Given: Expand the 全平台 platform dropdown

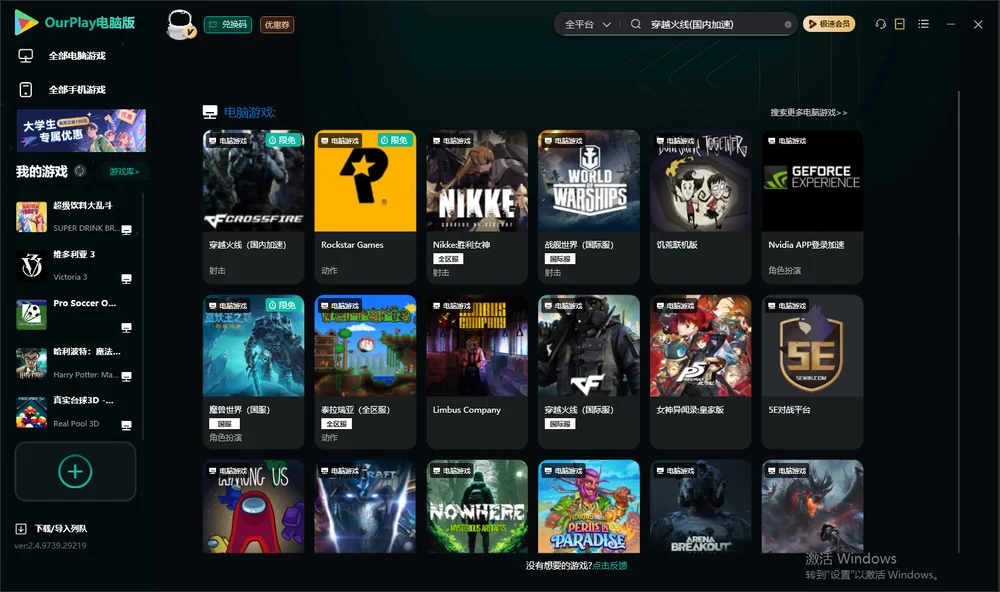Looking at the screenshot, I should click(x=587, y=24).
